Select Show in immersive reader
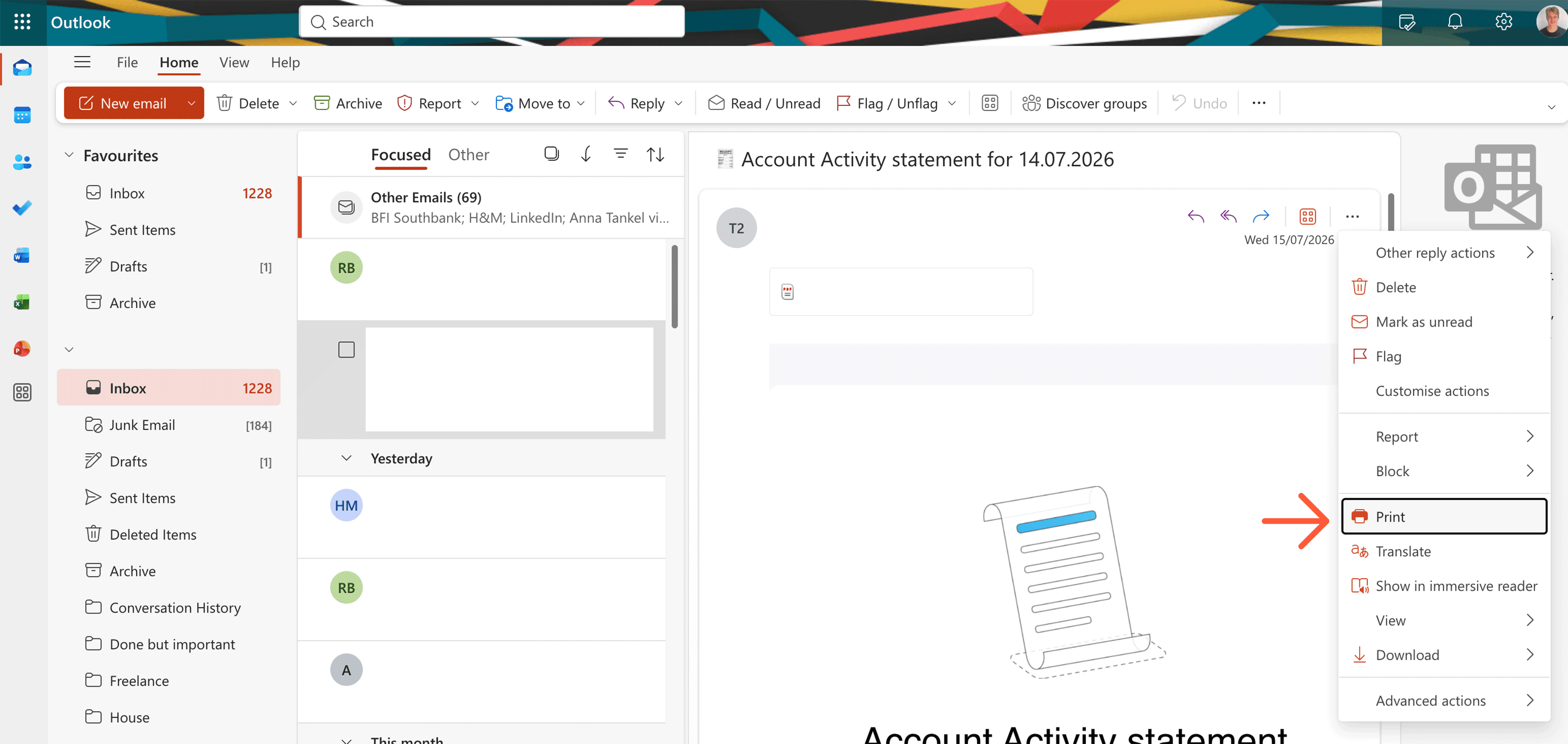 tap(1444, 586)
